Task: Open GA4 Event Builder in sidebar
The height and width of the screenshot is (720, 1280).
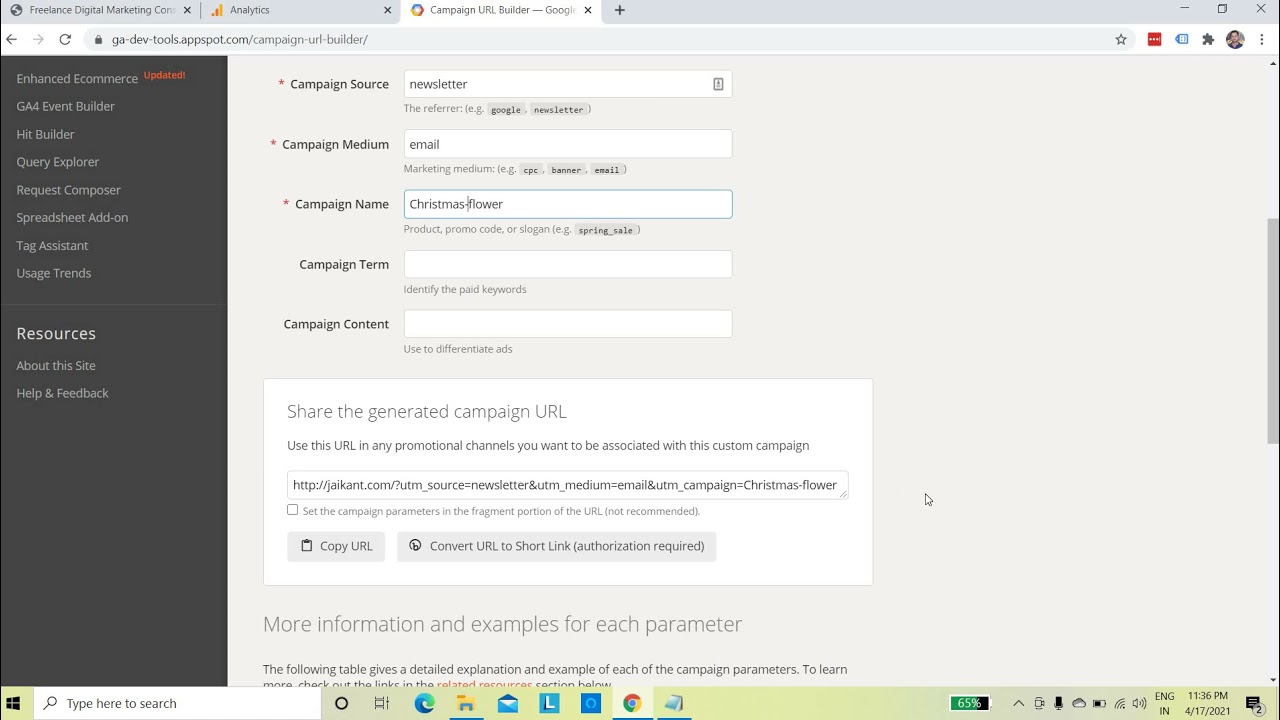Action: click(x=65, y=106)
